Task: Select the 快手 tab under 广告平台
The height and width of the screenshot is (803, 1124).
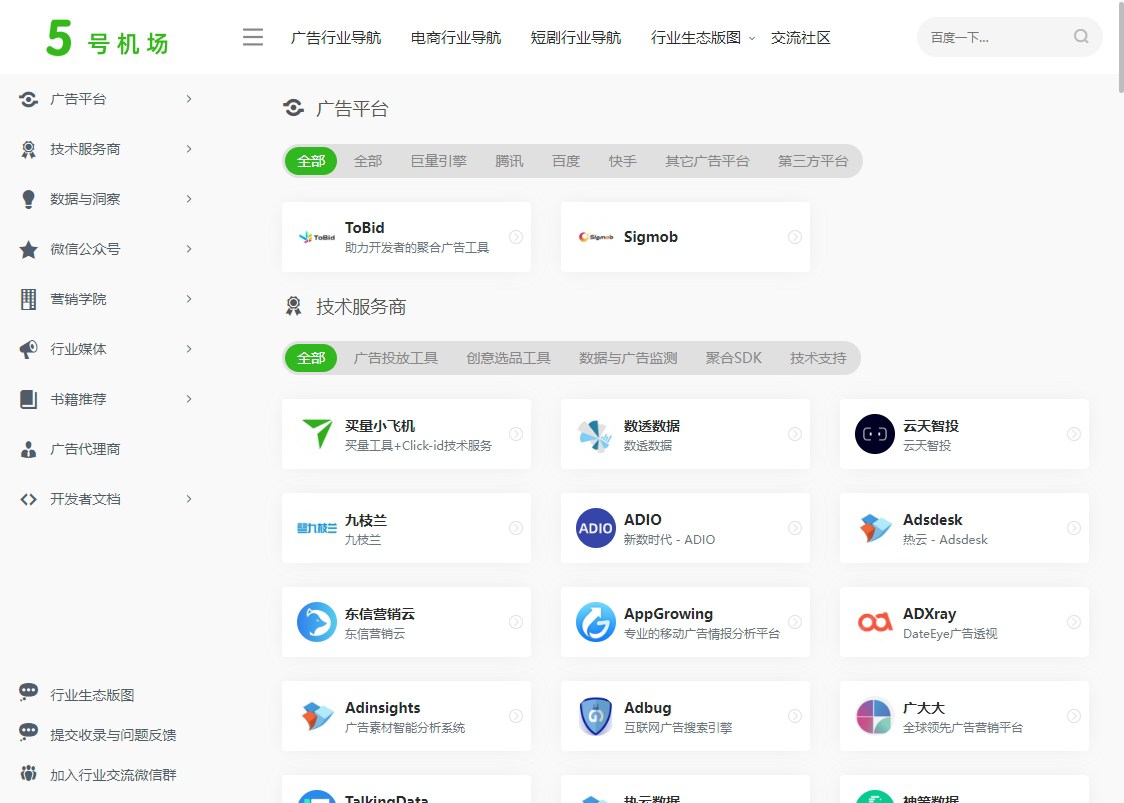Action: pyautogui.click(x=622, y=161)
